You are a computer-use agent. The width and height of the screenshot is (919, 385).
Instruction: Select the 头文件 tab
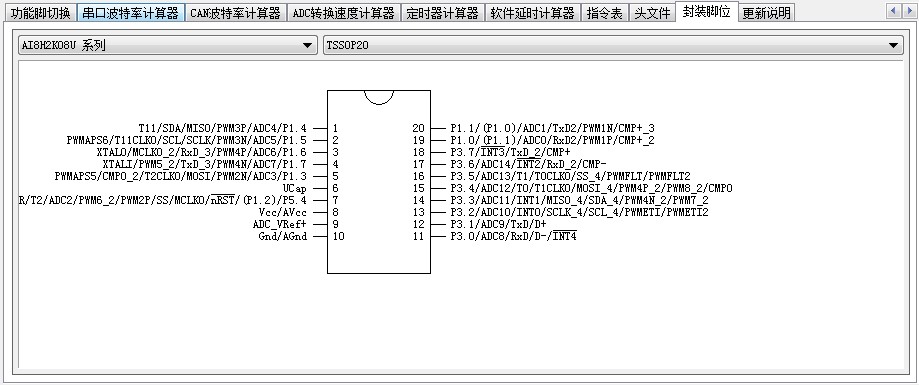point(652,13)
